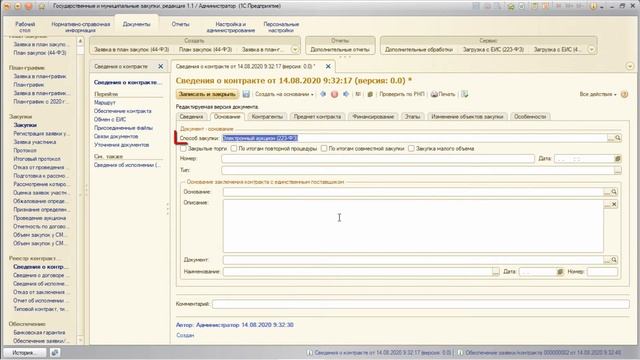Switch to the Предмет контракта tab
Screen dimensions: 640x360
click(317, 117)
